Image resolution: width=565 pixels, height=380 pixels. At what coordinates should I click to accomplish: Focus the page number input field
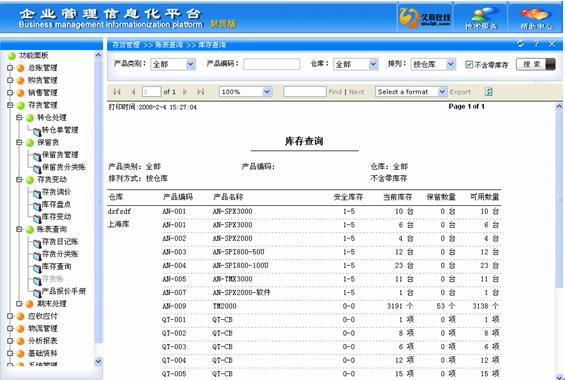pyautogui.click(x=151, y=92)
